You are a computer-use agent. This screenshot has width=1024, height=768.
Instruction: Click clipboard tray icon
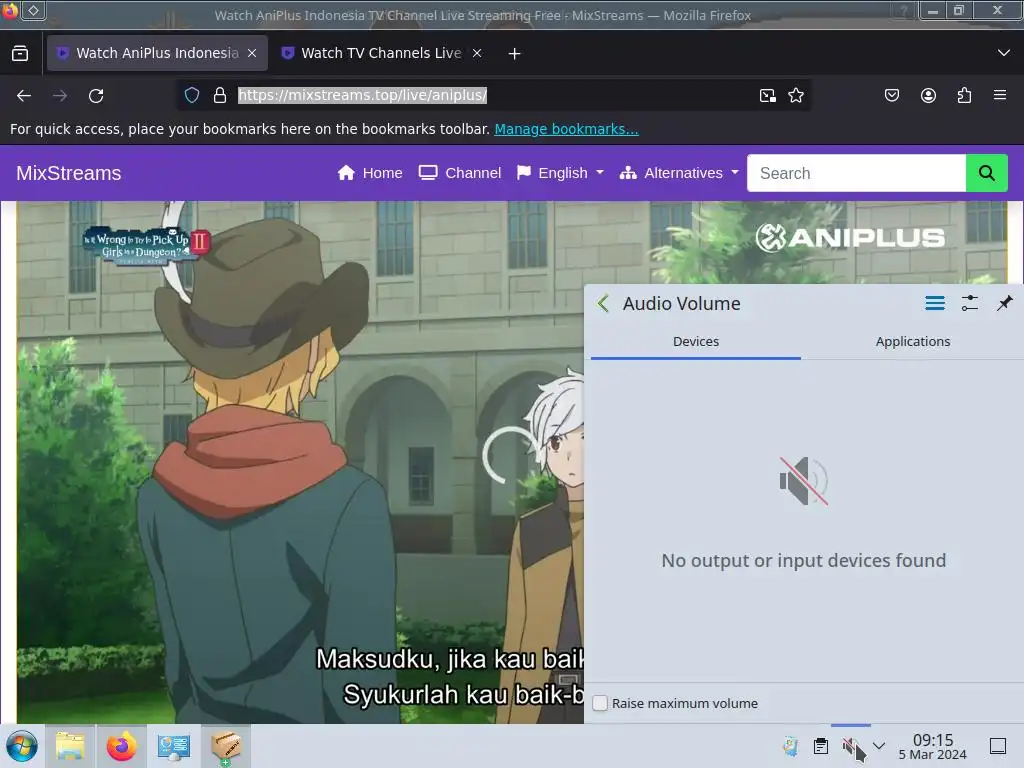click(821, 746)
